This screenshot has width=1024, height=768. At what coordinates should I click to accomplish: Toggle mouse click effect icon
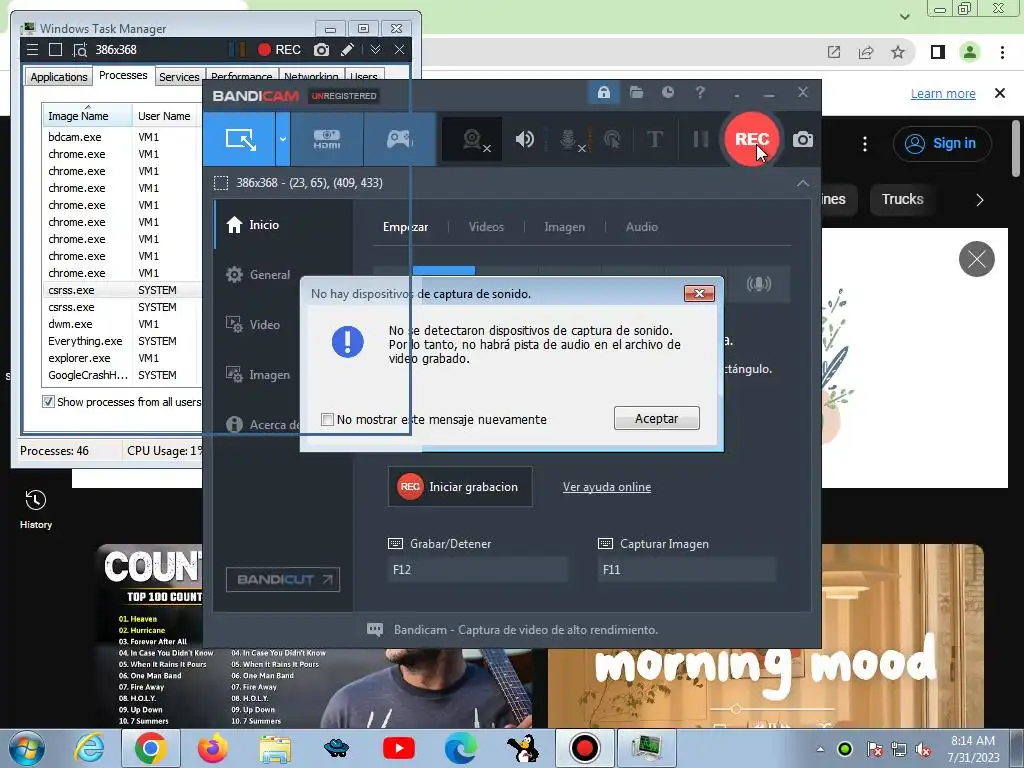coord(612,139)
